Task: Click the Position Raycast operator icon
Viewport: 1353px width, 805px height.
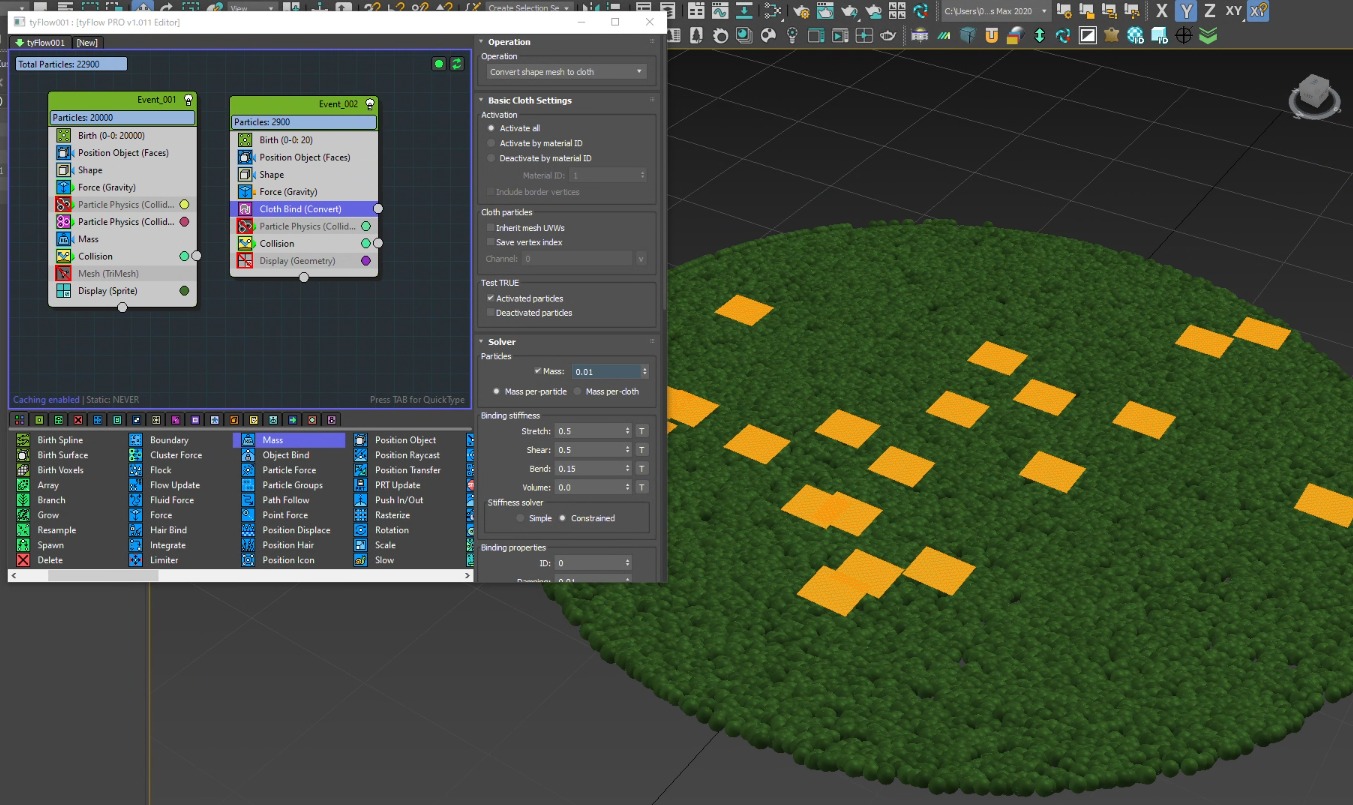Action: click(x=360, y=455)
